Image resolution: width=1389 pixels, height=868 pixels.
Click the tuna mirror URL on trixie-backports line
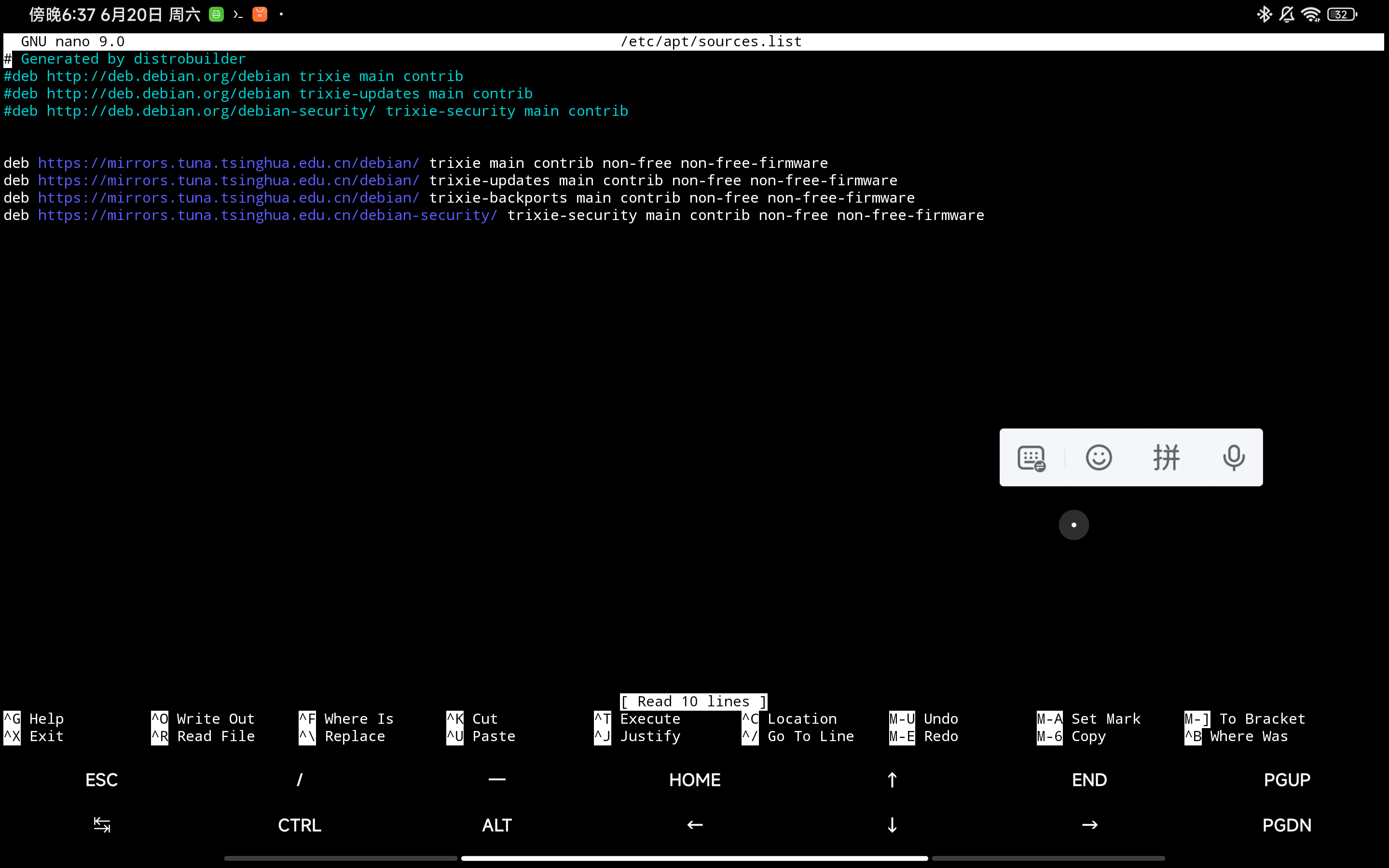tap(228, 198)
